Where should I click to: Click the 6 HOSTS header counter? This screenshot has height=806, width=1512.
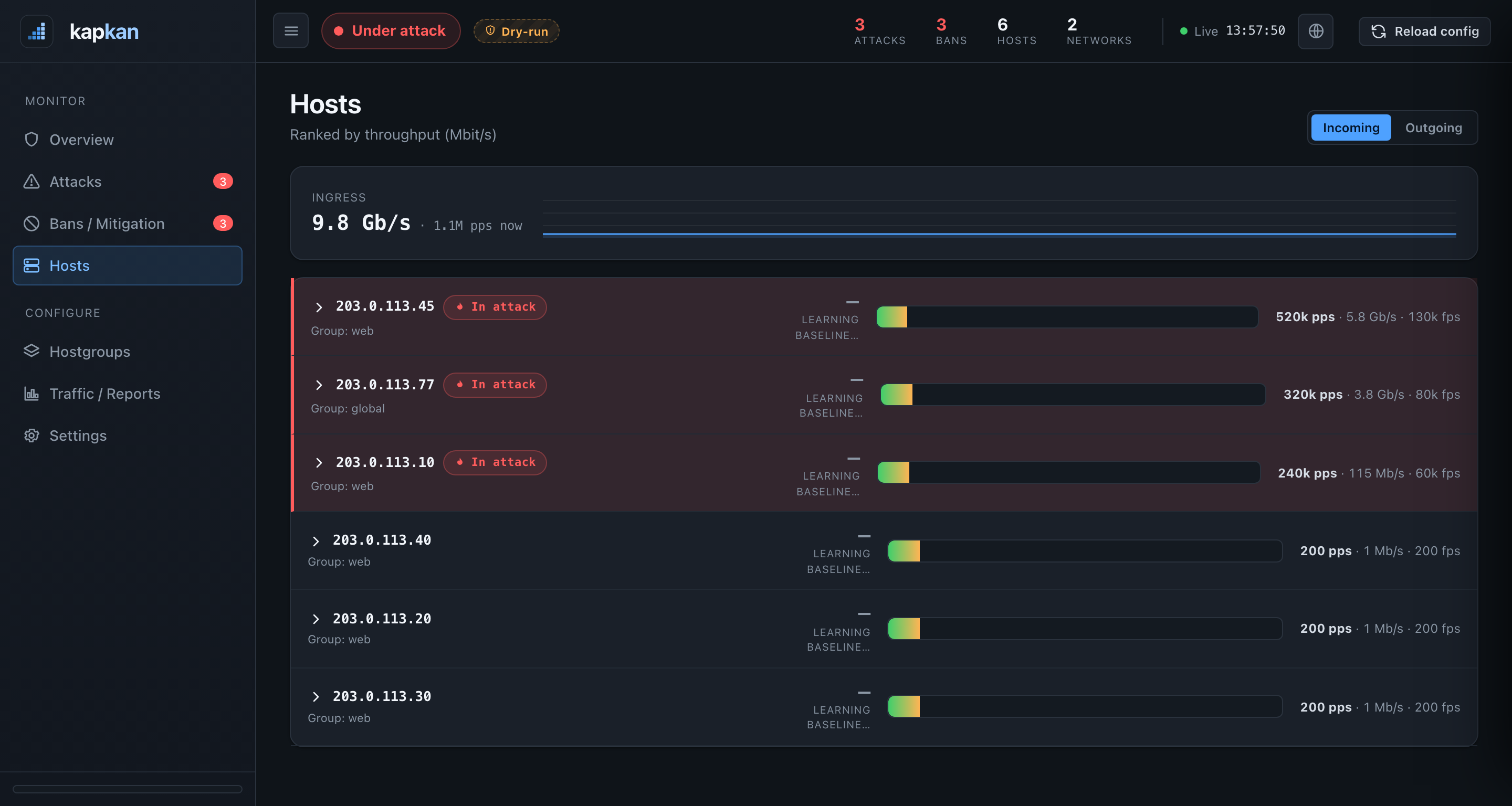tap(1016, 31)
